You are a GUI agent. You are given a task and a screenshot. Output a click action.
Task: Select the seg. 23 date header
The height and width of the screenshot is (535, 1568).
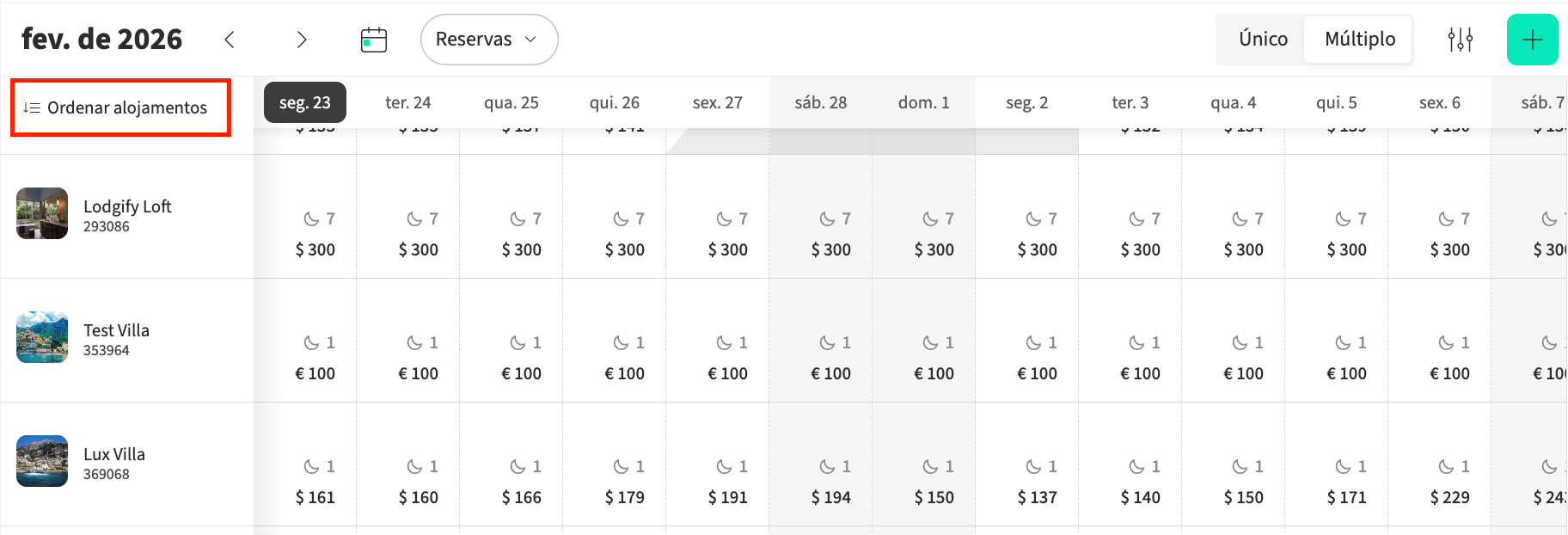point(304,102)
